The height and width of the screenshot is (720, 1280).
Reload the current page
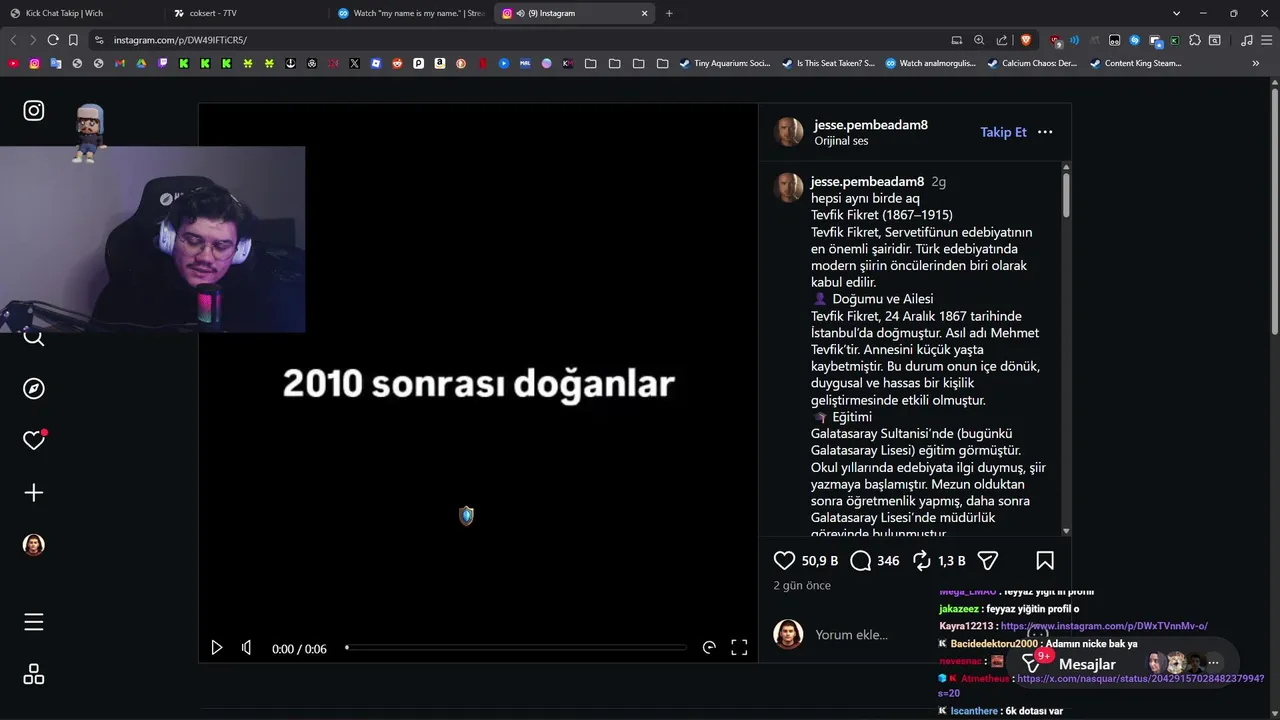(53, 40)
